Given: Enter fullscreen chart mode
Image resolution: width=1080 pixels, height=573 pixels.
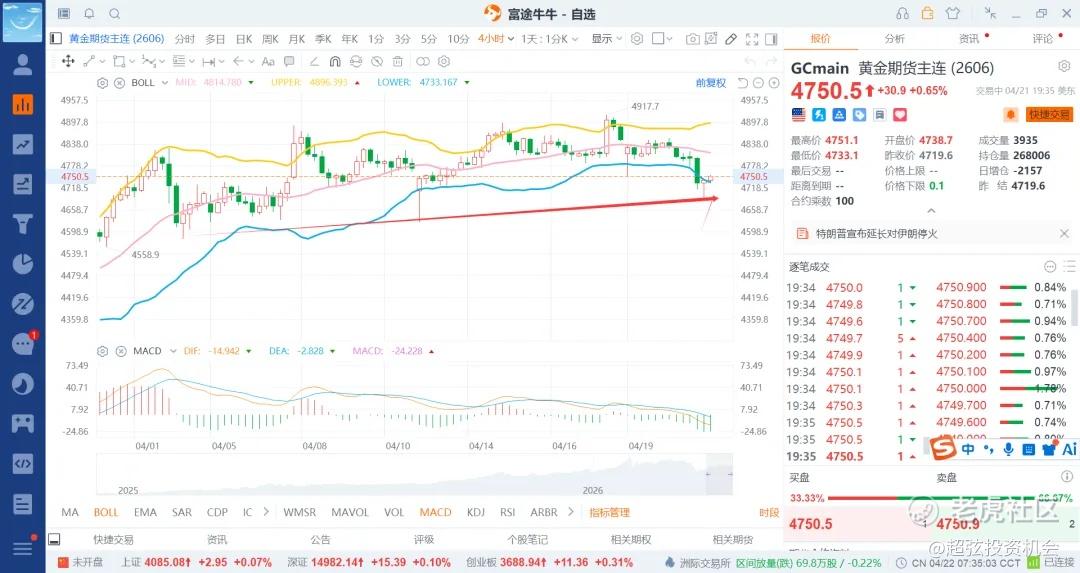Looking at the screenshot, I should point(751,39).
